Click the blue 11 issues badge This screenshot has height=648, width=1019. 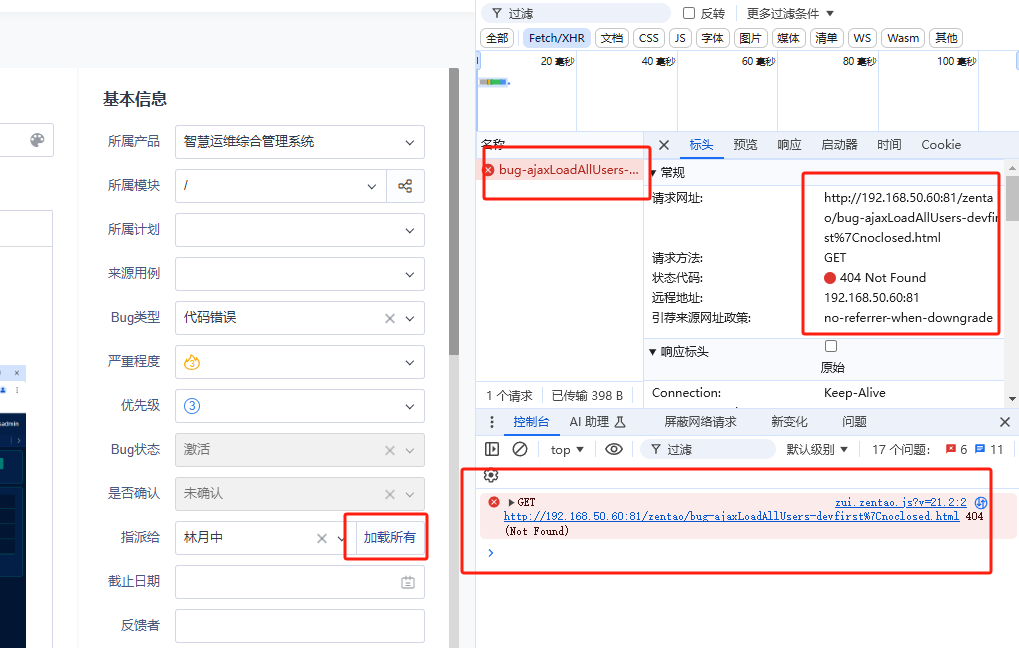(x=989, y=449)
